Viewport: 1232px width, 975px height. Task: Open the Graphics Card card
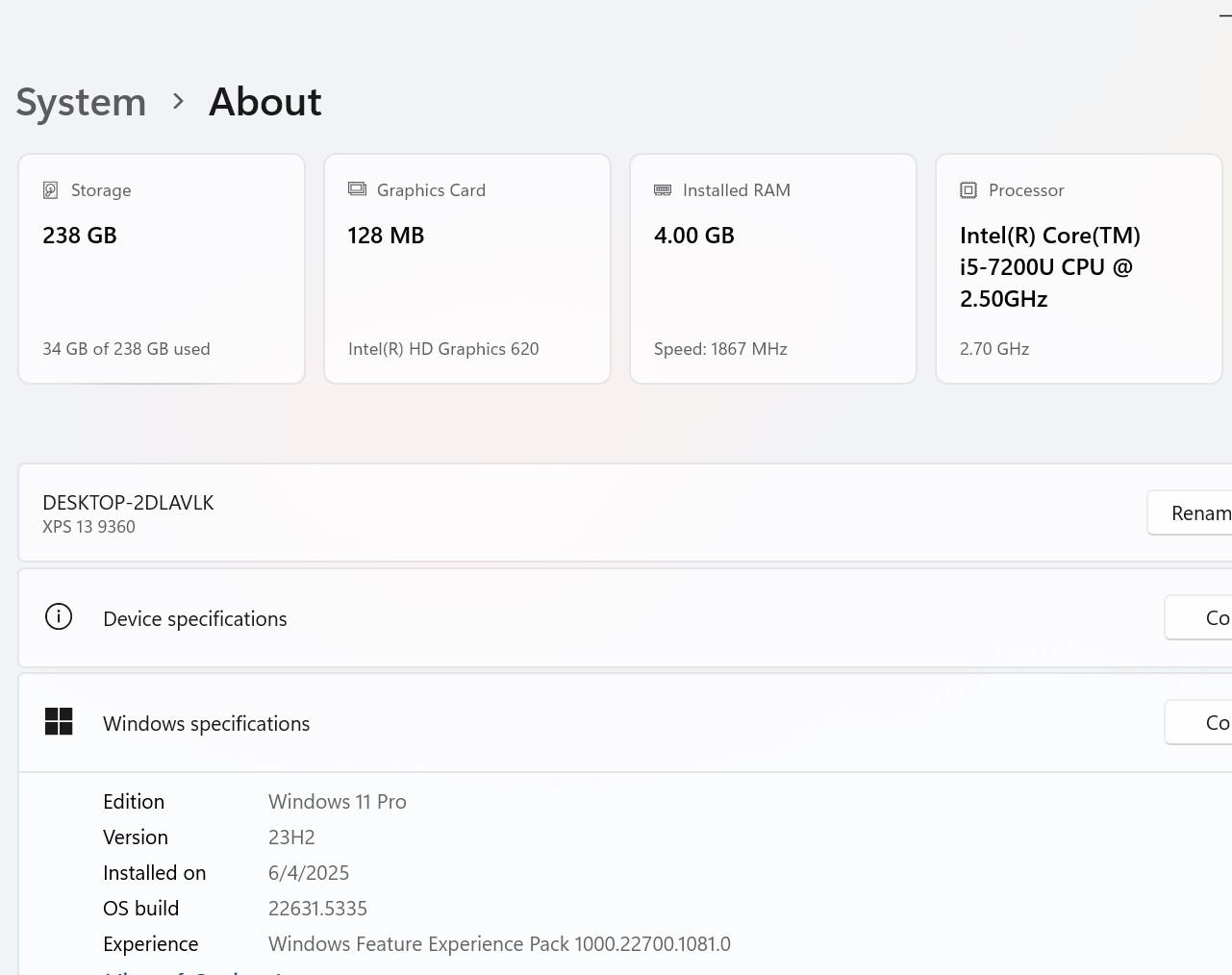[467, 269]
